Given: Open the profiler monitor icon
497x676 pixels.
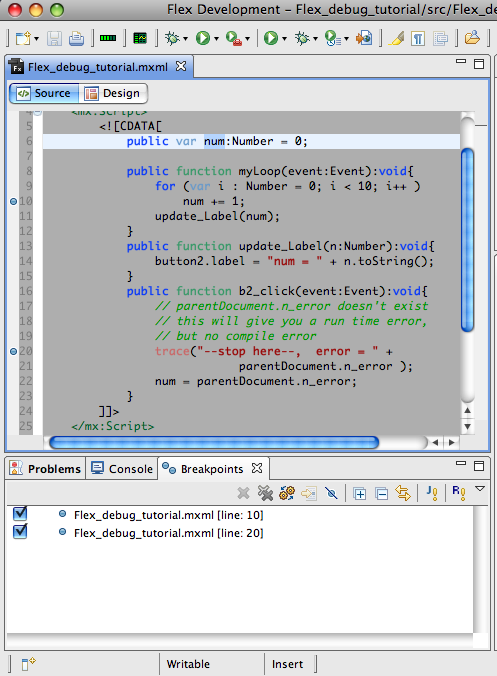Looking at the screenshot, I should pos(140,38).
